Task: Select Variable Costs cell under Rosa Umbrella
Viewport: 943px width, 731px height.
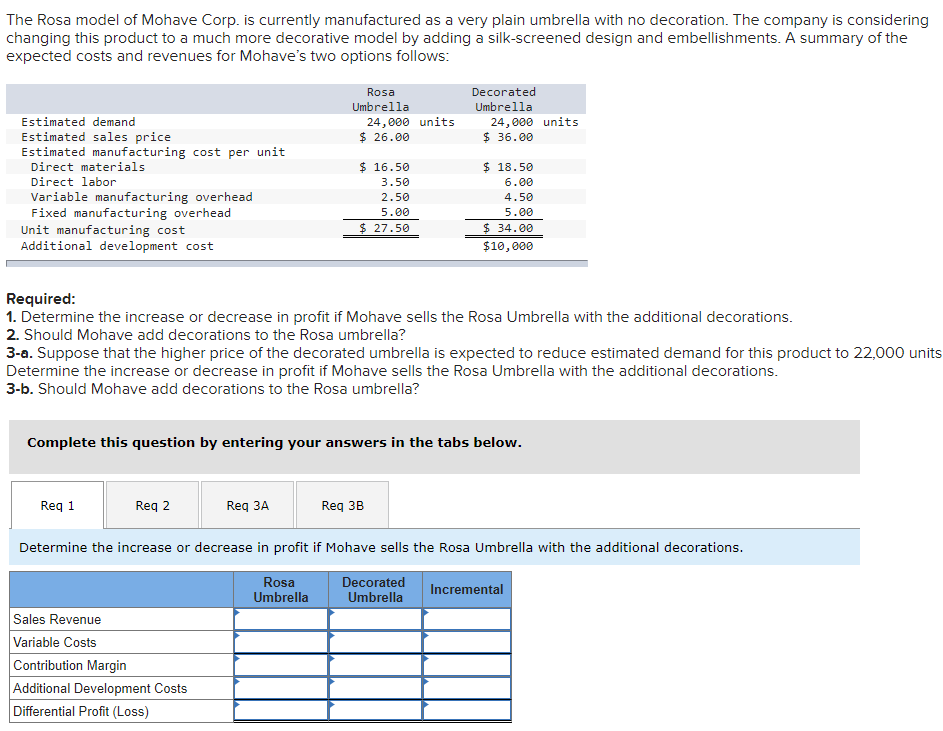Action: [281, 642]
